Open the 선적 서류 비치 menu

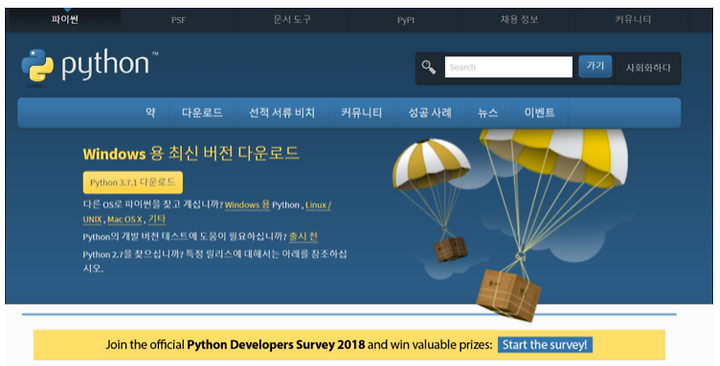282,113
